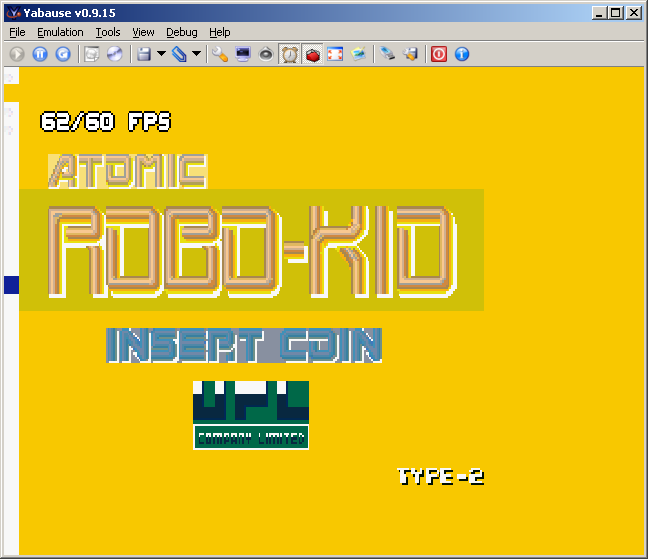Switch to fullscreen with the expand arrows icon
This screenshot has width=648, height=559.
point(335,54)
